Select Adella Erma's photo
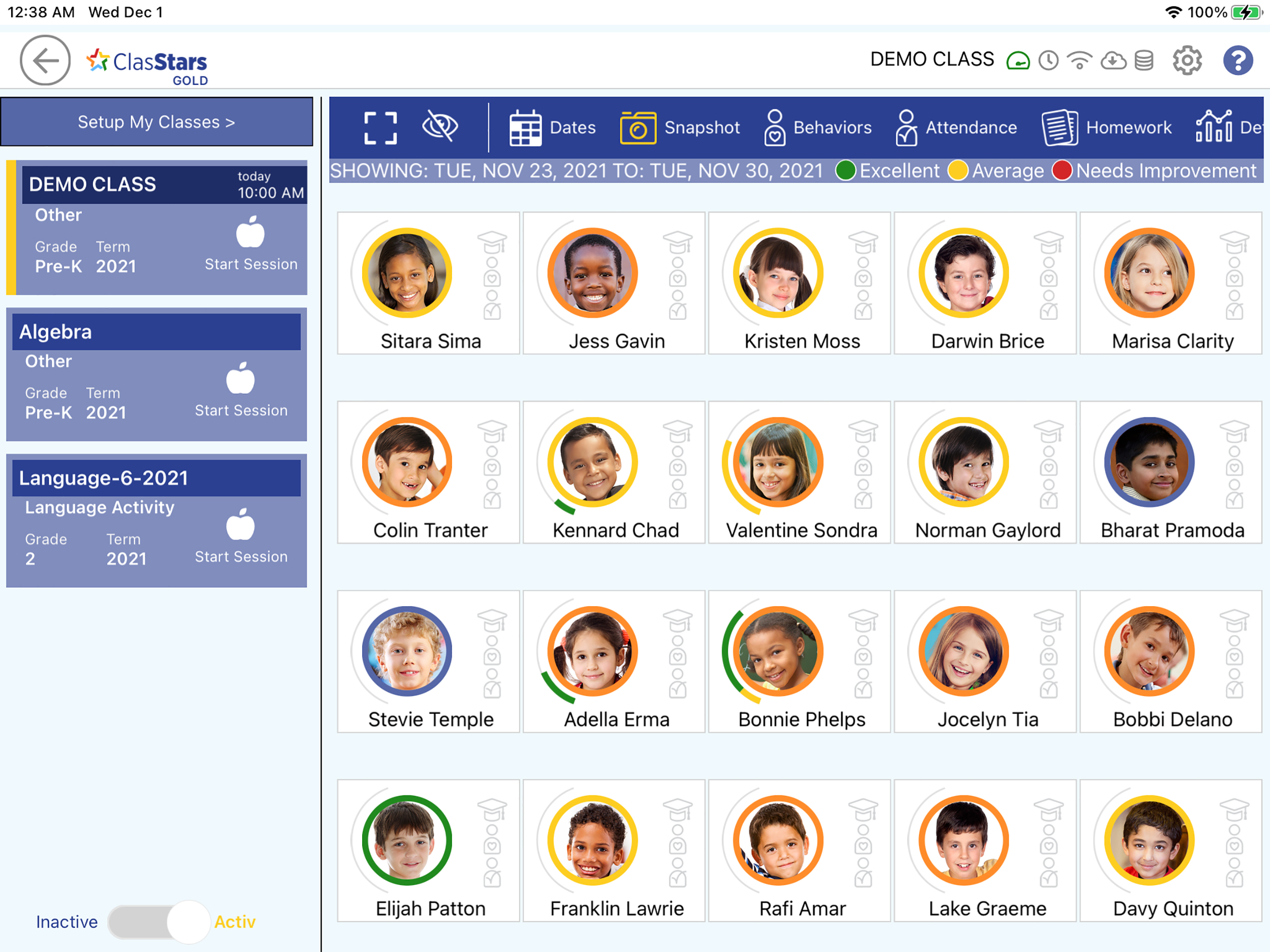 click(x=593, y=651)
